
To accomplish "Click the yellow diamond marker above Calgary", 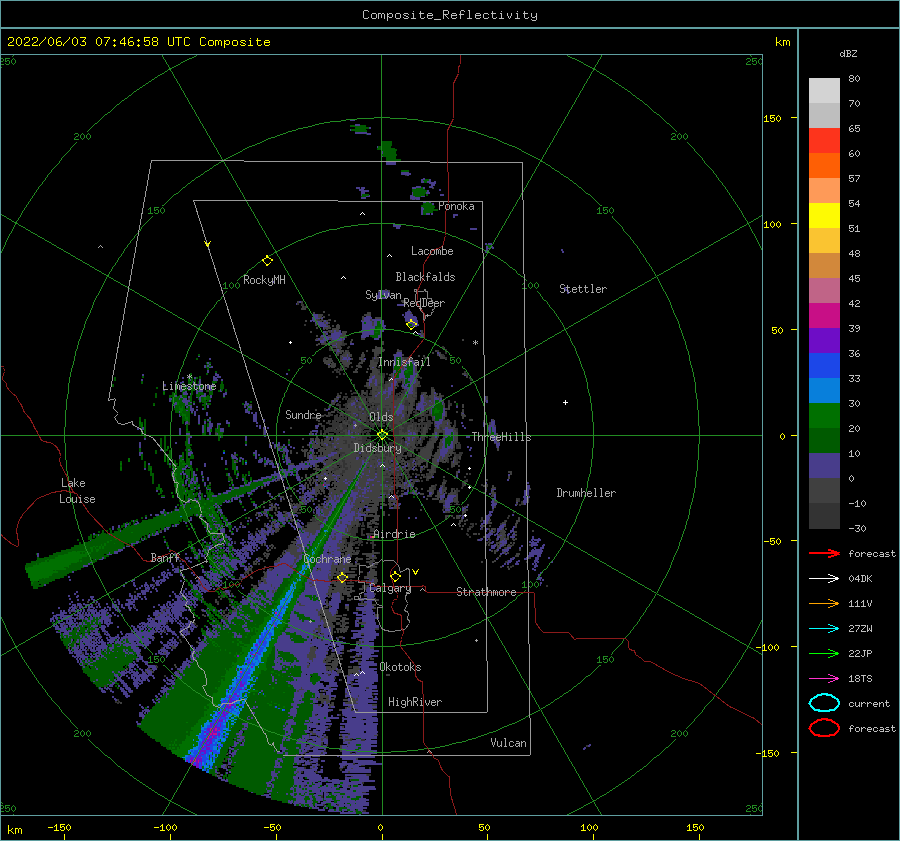I will (x=395, y=576).
